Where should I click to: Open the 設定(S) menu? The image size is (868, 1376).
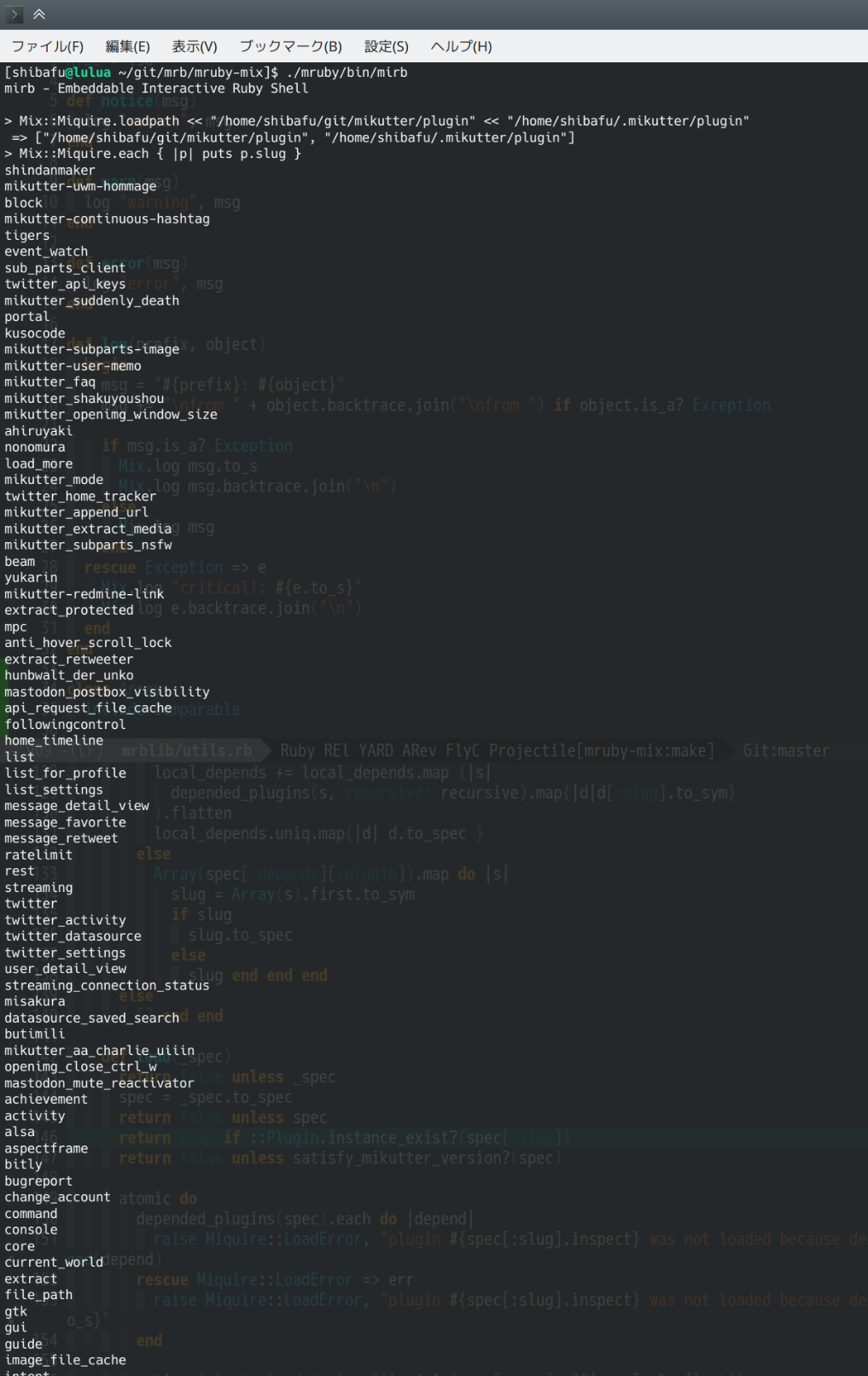[386, 46]
